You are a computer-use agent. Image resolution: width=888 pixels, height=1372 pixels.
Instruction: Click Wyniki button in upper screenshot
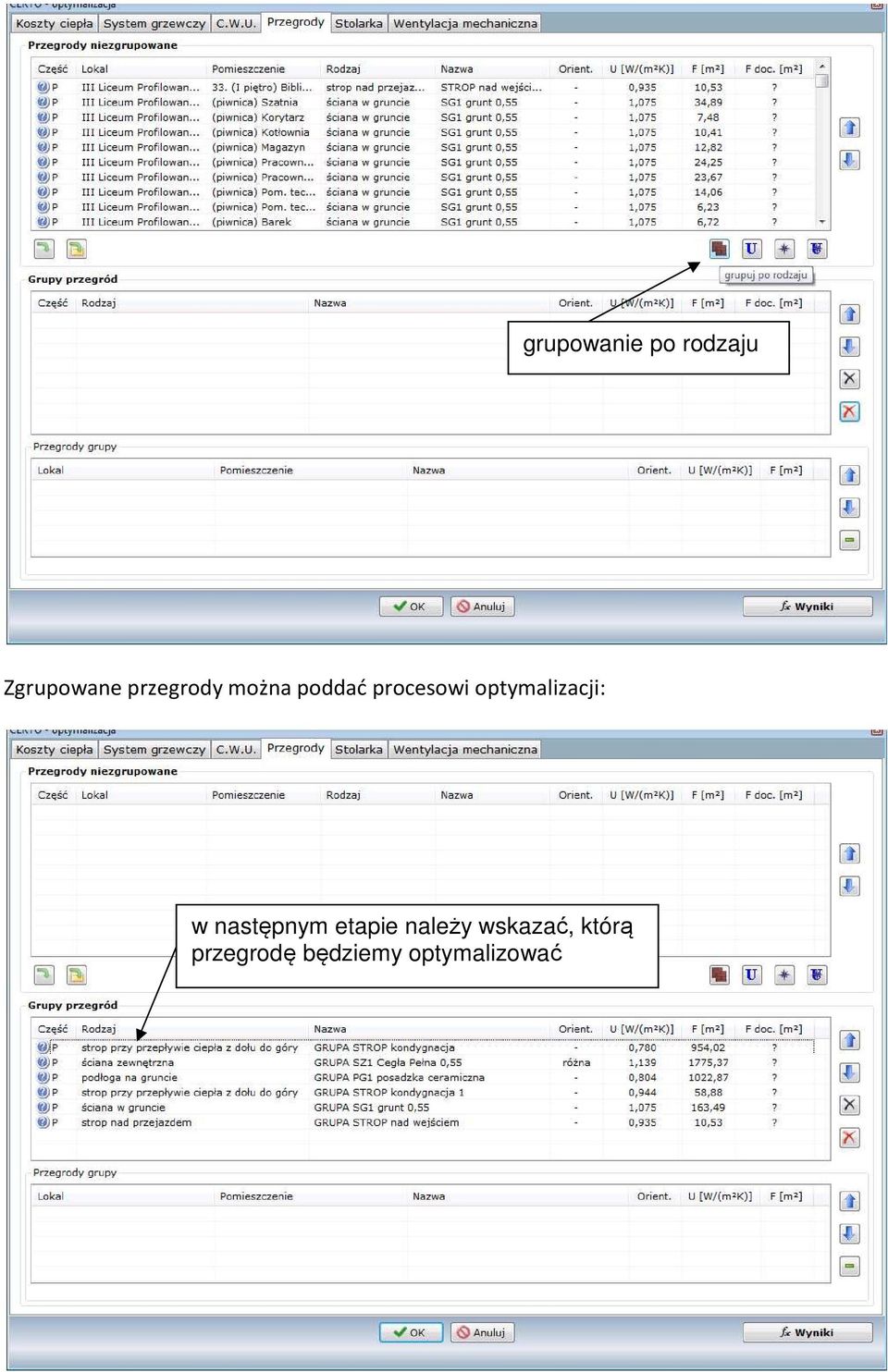[808, 606]
